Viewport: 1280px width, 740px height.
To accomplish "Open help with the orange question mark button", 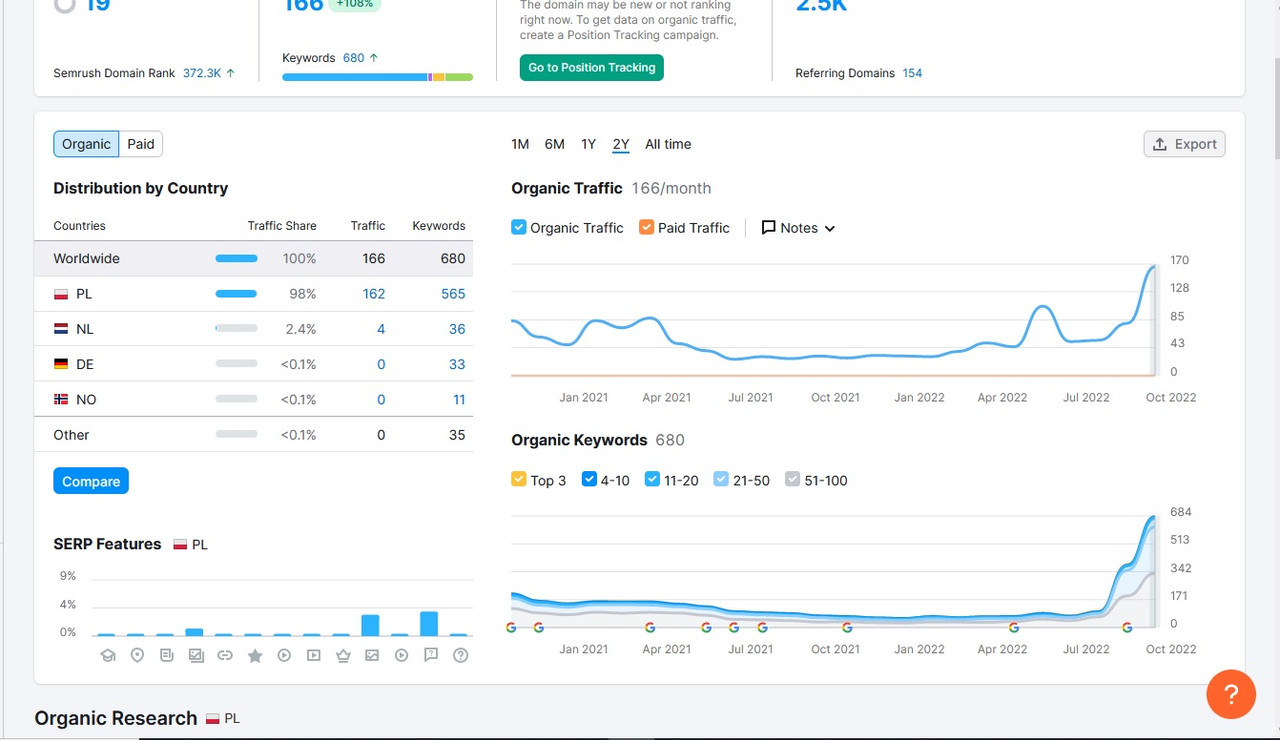I will point(1231,694).
